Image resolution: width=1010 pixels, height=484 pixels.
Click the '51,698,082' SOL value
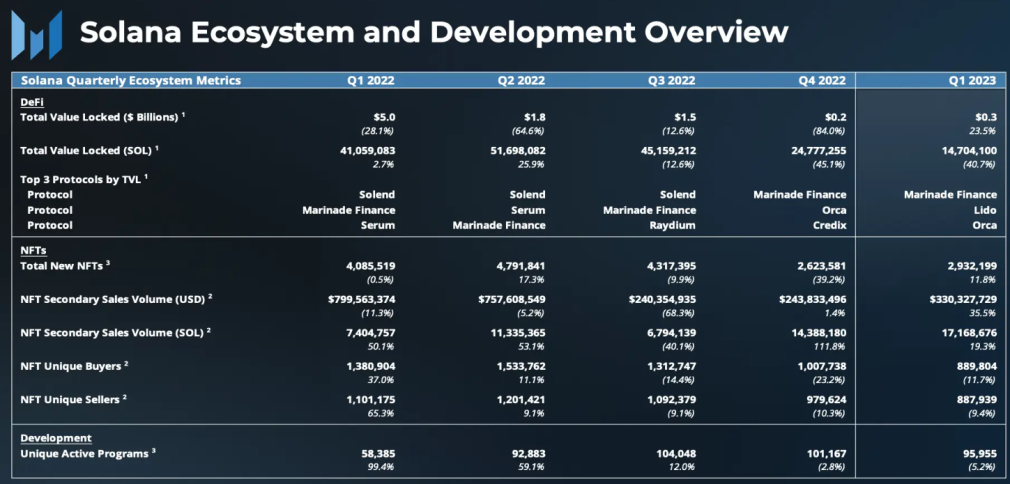517,150
